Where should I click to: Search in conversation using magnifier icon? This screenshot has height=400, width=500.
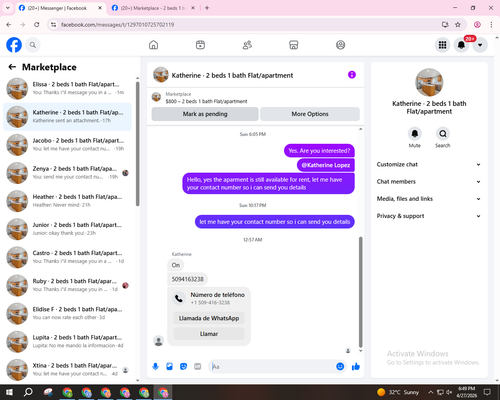443,134
